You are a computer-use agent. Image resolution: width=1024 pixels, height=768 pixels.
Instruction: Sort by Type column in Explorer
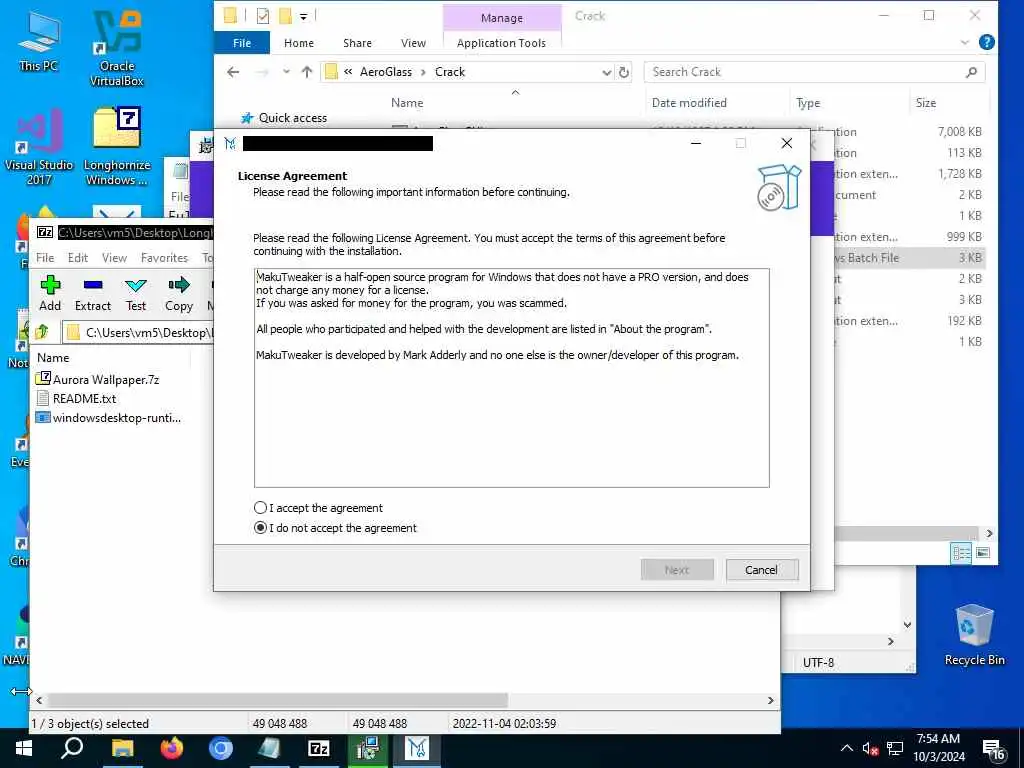pos(808,103)
